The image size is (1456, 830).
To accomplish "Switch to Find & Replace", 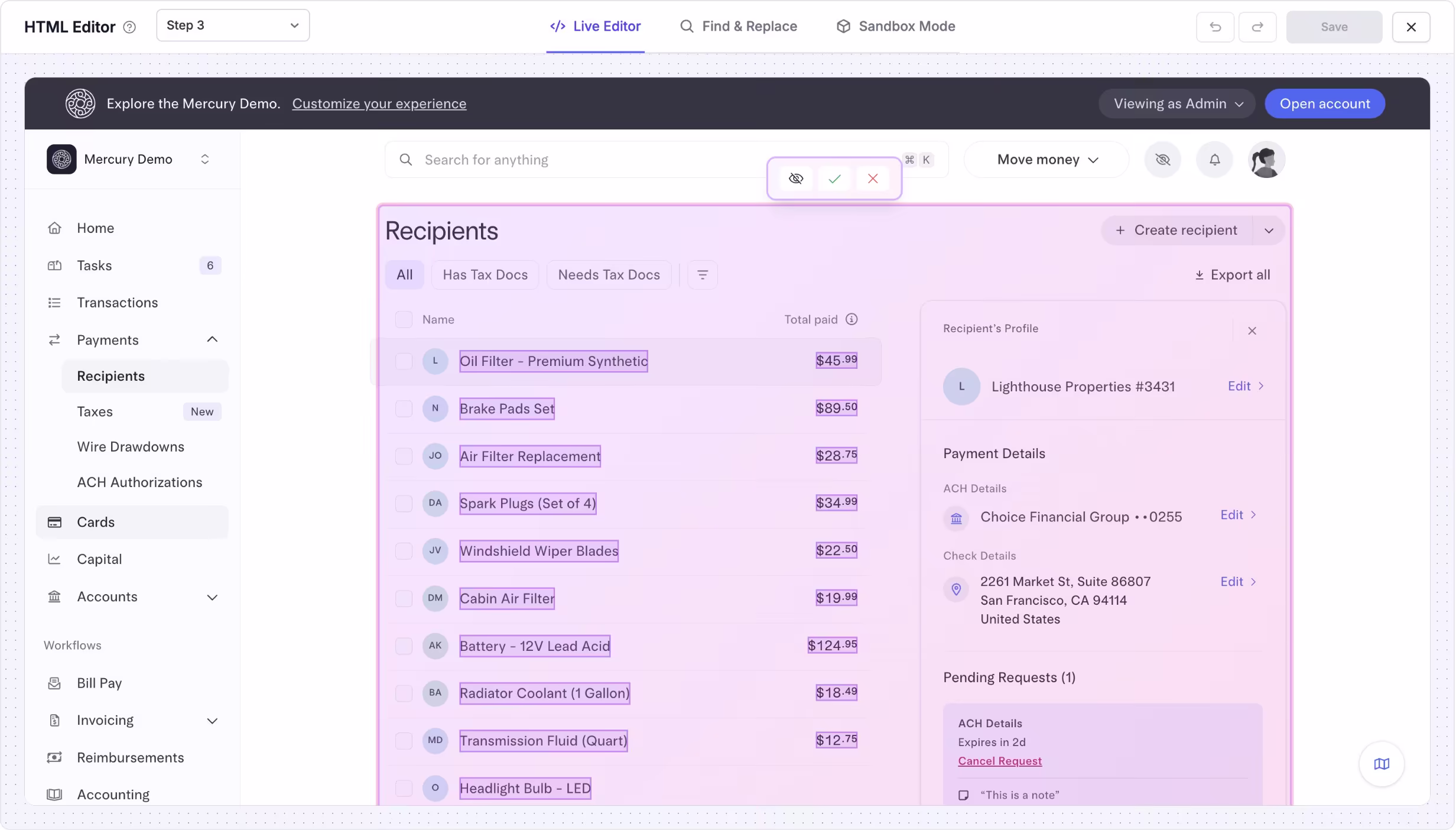I will click(x=738, y=27).
